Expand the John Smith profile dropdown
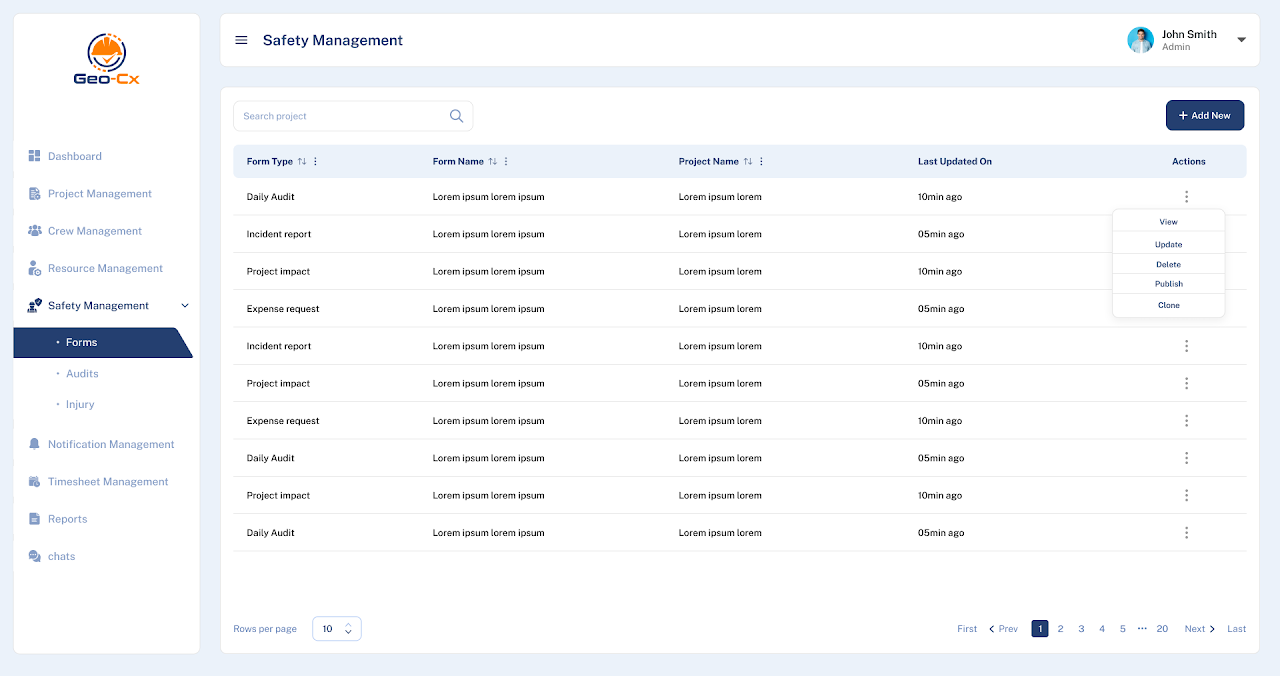1280x676 pixels. click(x=1241, y=40)
